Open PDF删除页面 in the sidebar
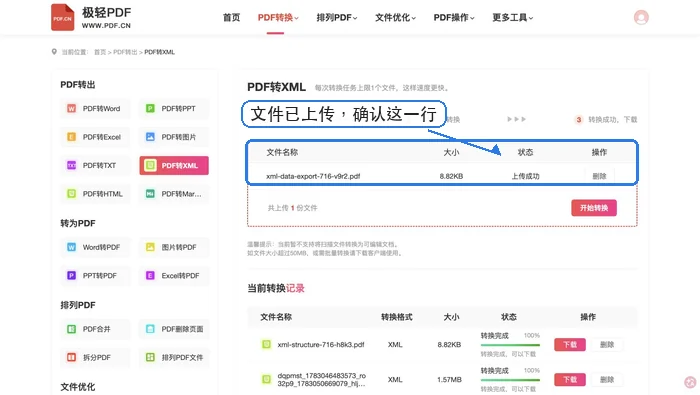Screen dimensions: 700x395 pos(174,329)
